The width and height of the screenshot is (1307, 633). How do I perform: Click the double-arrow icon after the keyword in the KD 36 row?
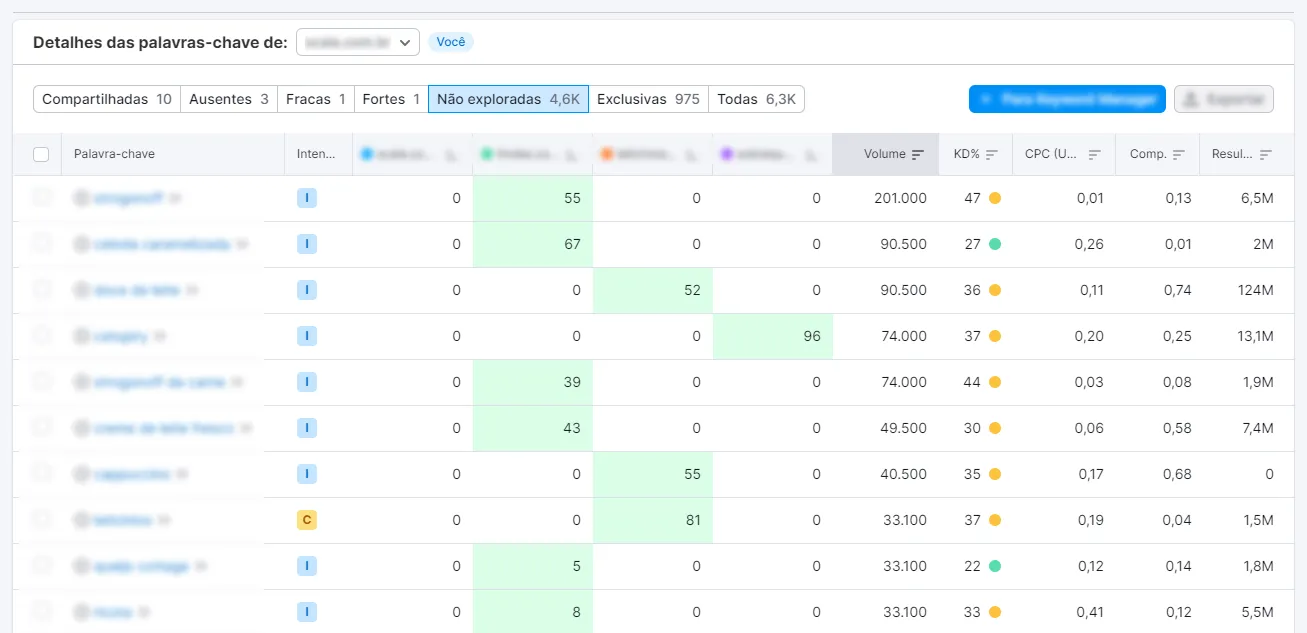coord(192,290)
